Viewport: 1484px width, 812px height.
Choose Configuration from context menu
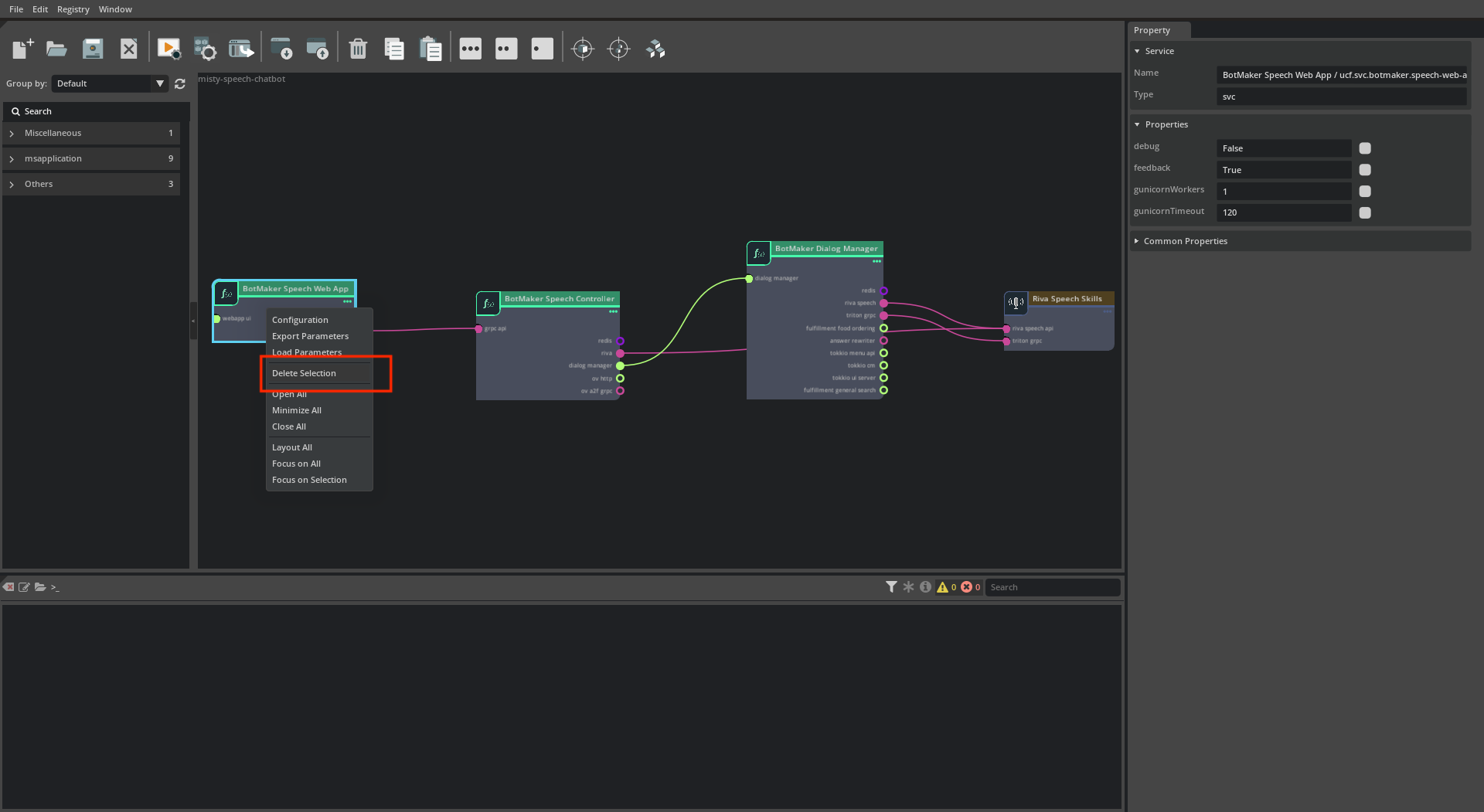click(x=319, y=320)
